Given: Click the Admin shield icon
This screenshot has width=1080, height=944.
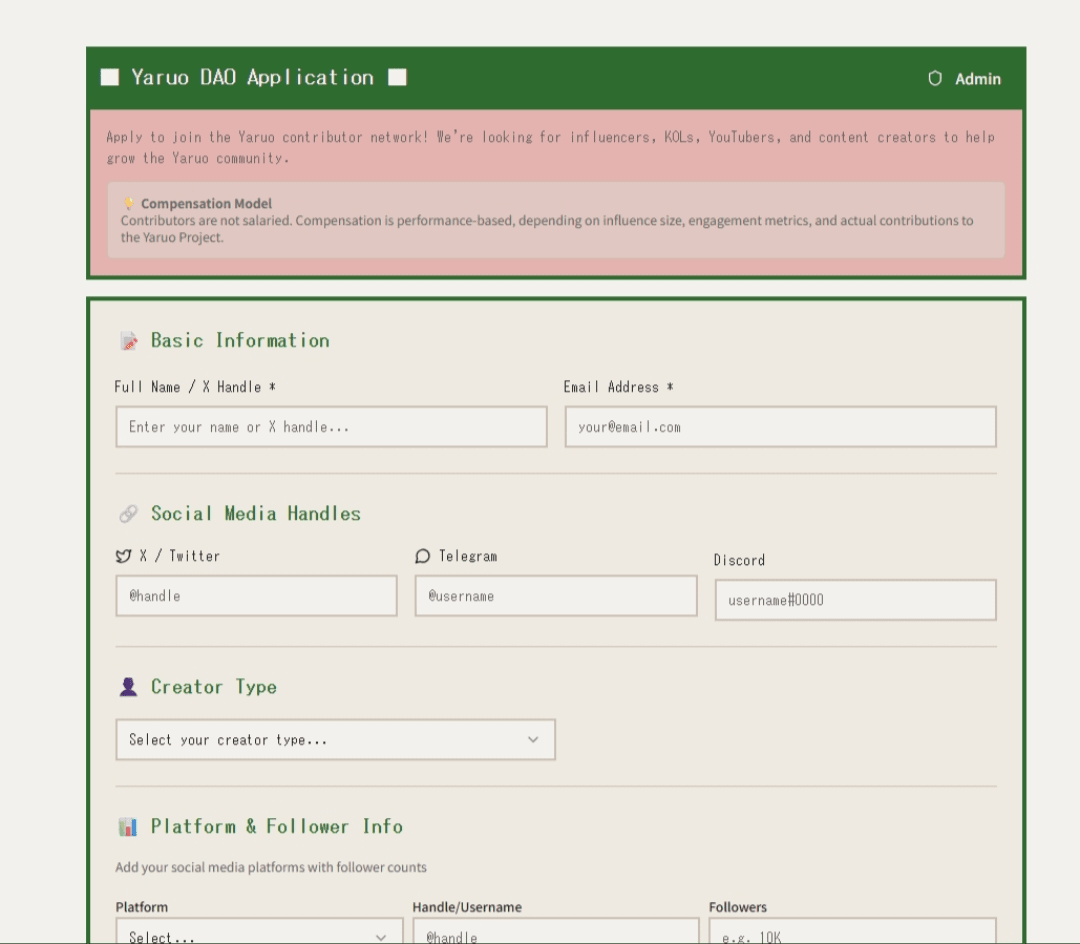Looking at the screenshot, I should pos(935,79).
